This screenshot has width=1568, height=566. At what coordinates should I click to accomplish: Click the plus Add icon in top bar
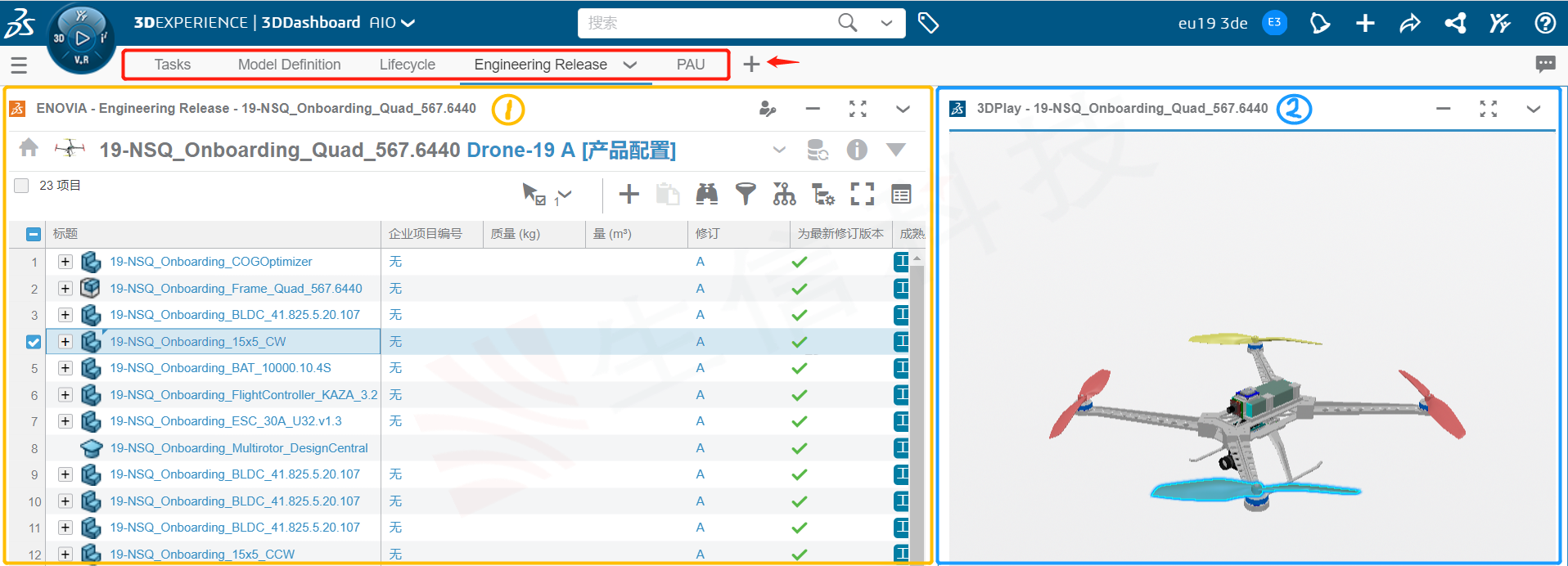click(1365, 23)
